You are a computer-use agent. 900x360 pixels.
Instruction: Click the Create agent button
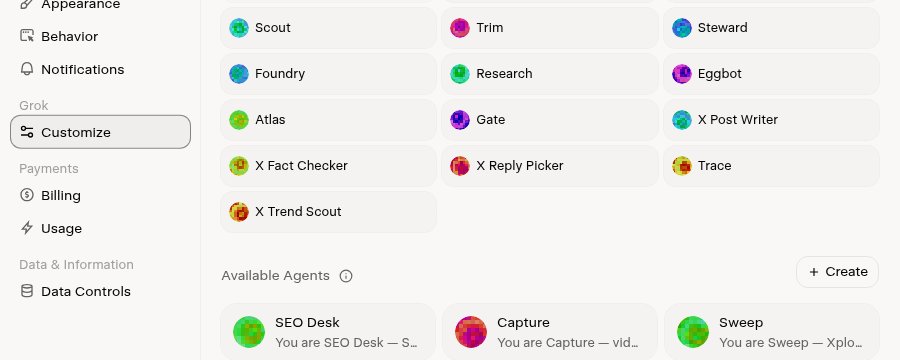click(x=837, y=272)
